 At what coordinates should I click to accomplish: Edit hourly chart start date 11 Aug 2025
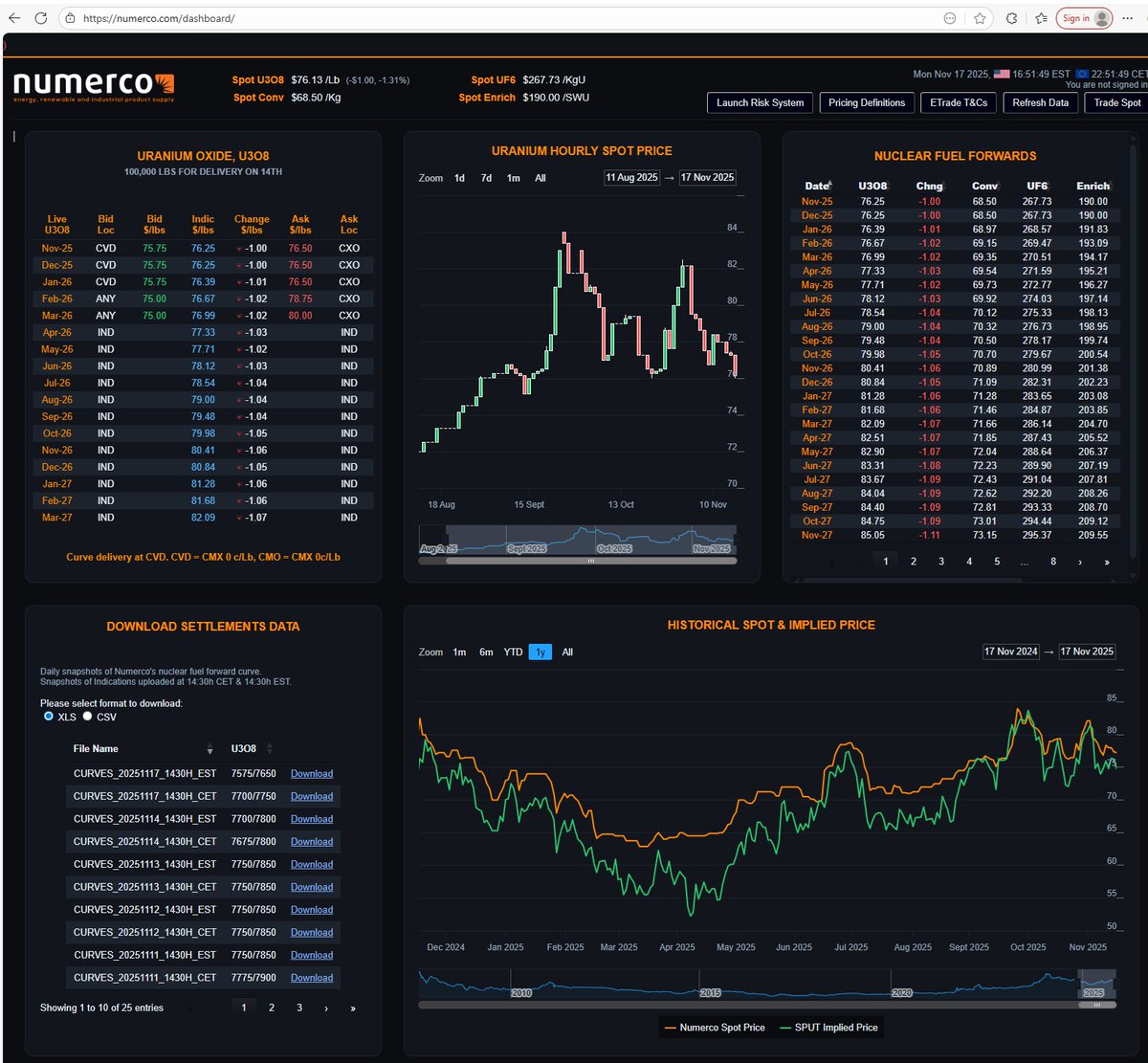631,177
